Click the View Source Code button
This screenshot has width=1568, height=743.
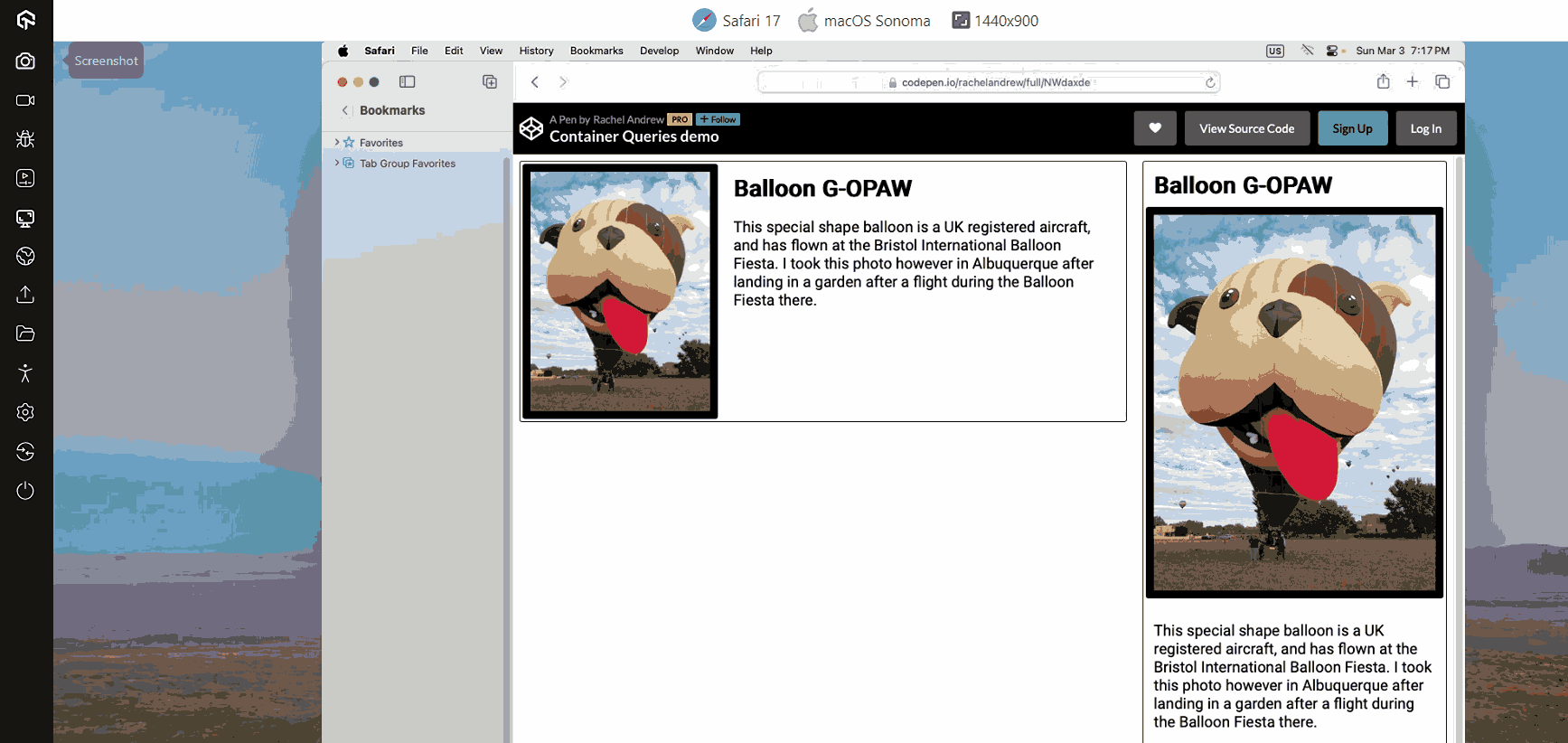coord(1246,128)
